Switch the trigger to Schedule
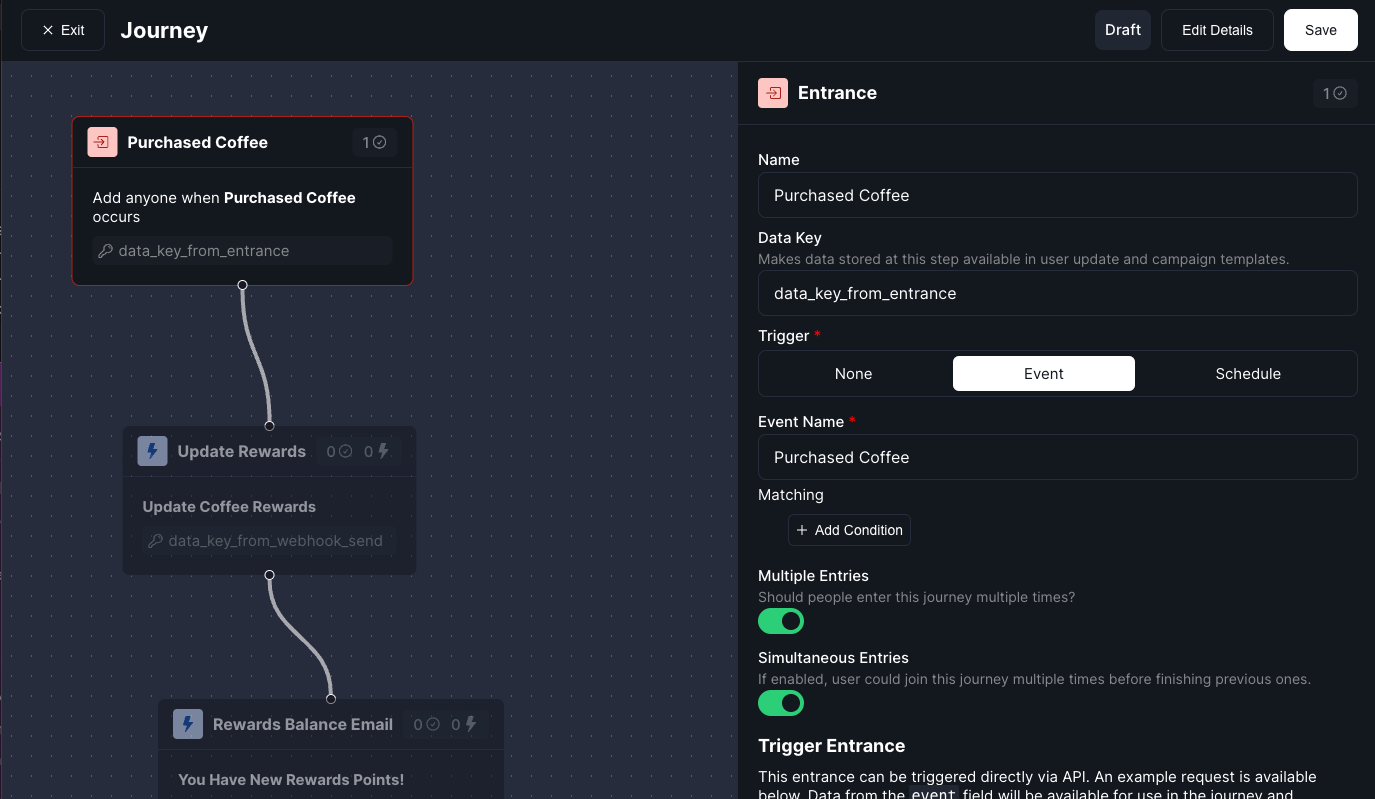1375x799 pixels. 1248,373
